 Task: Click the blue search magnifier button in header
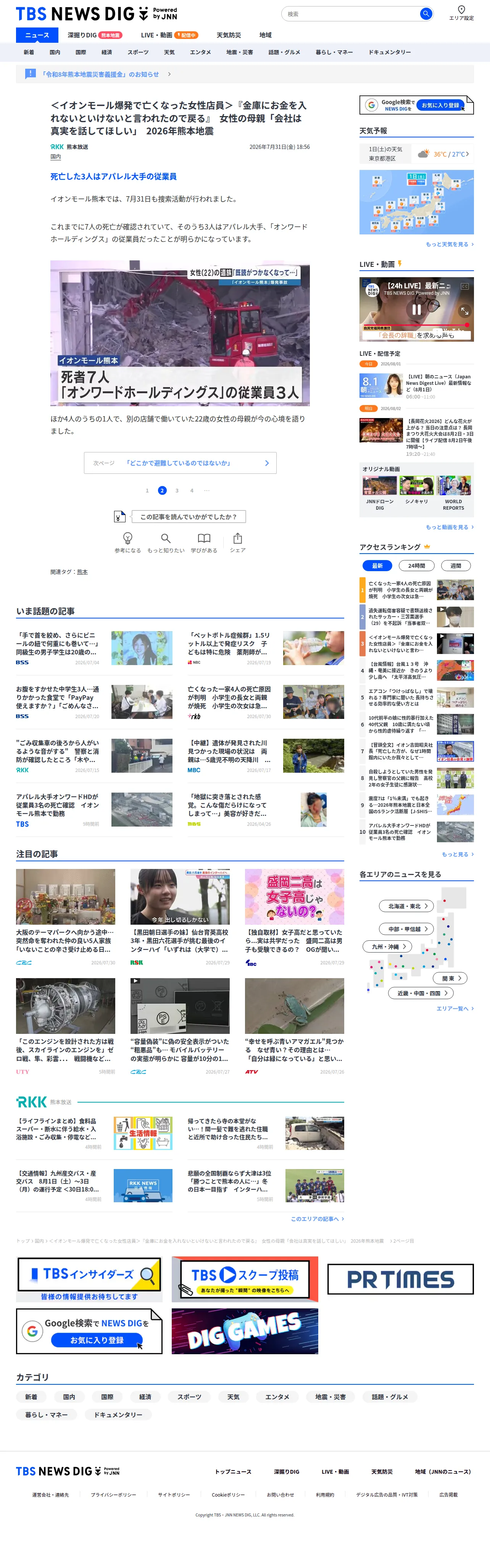tap(426, 13)
